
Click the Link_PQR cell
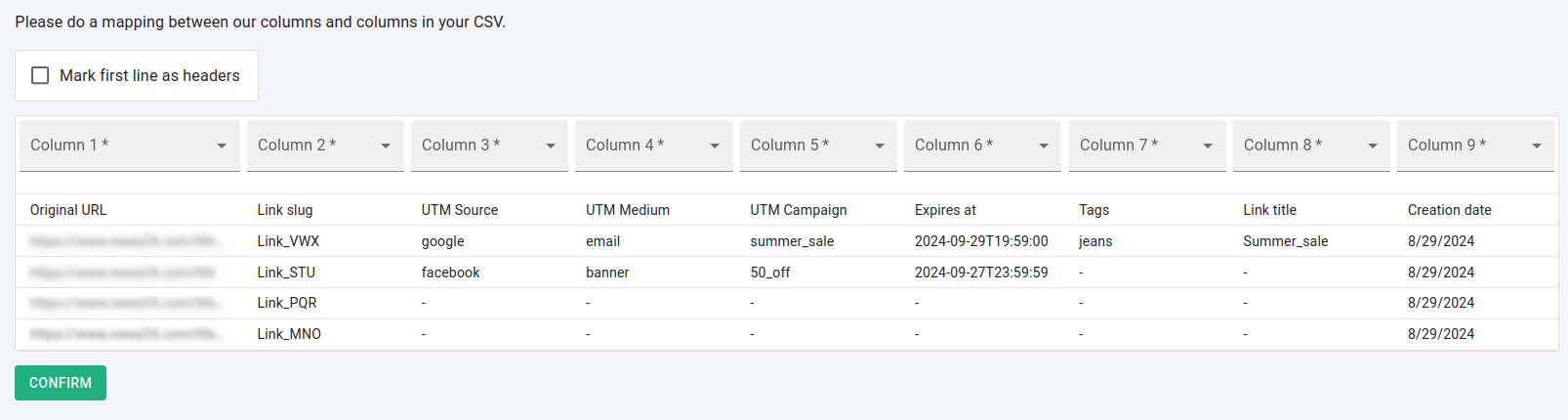click(x=287, y=303)
